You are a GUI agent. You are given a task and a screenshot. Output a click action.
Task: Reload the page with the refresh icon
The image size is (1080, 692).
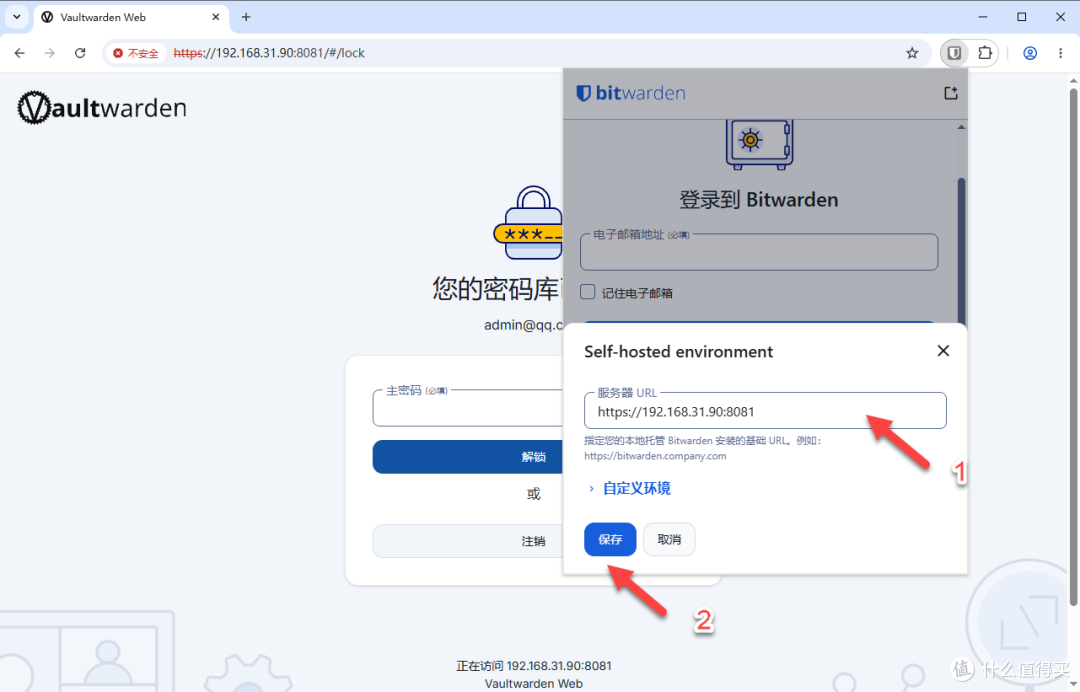point(80,53)
